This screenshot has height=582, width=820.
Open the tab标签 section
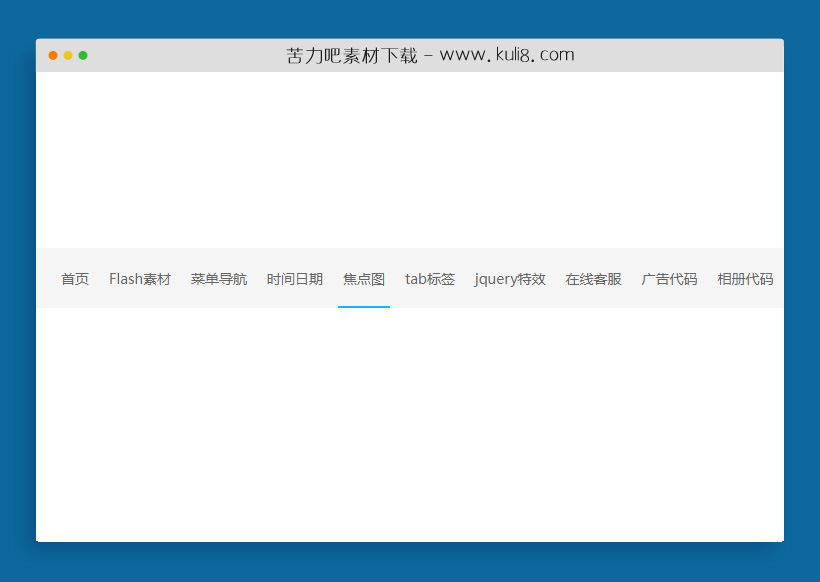(430, 279)
